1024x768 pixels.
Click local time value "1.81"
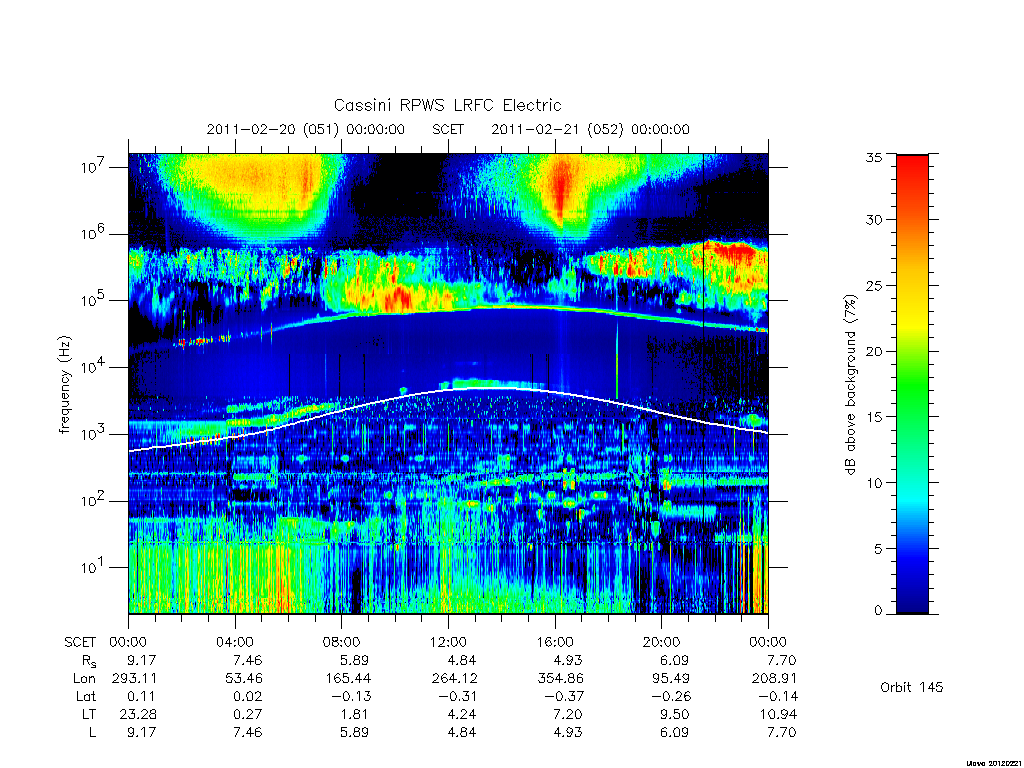click(x=355, y=714)
